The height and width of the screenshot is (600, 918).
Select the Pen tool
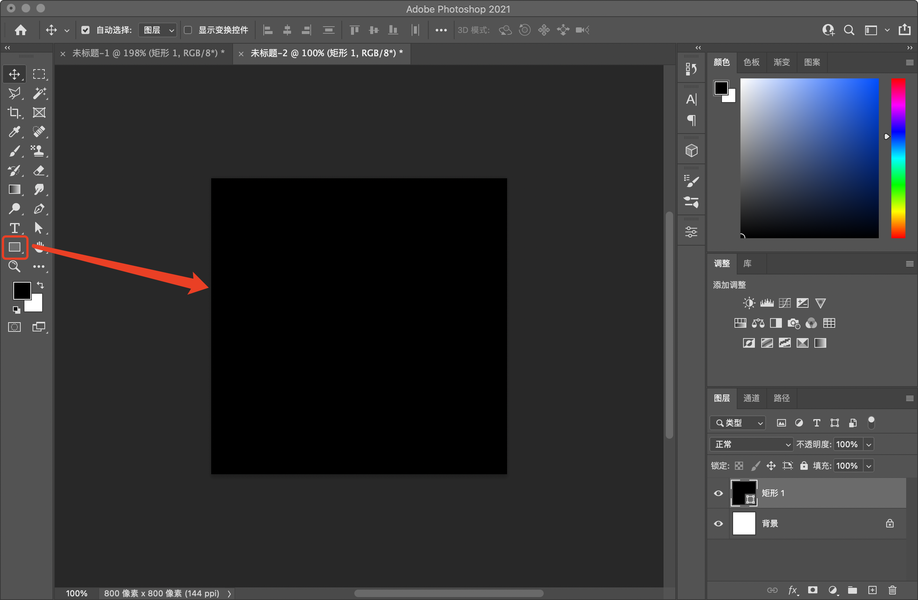tap(39, 209)
